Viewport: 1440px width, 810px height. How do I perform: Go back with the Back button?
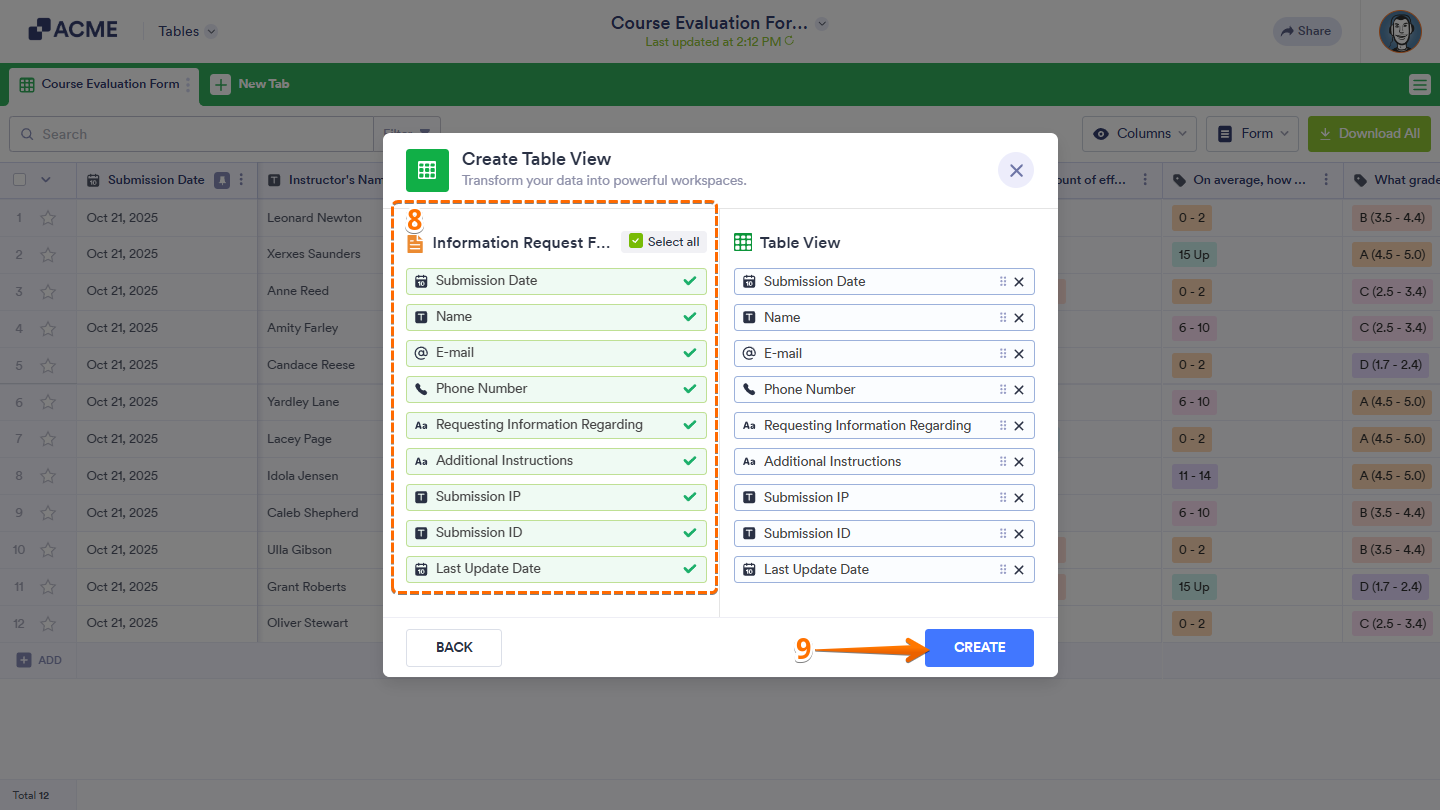tap(454, 648)
